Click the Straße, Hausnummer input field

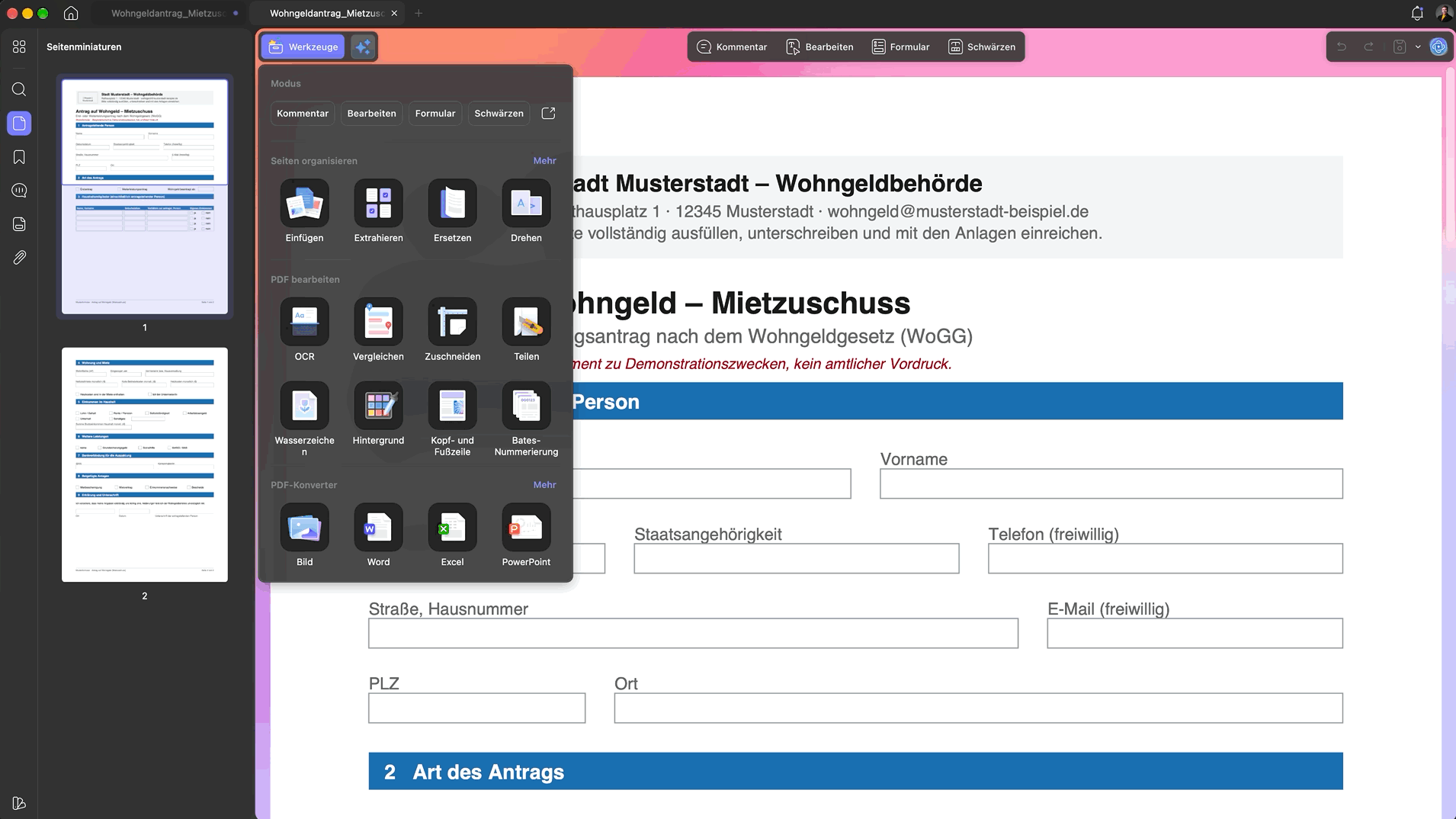coord(693,633)
